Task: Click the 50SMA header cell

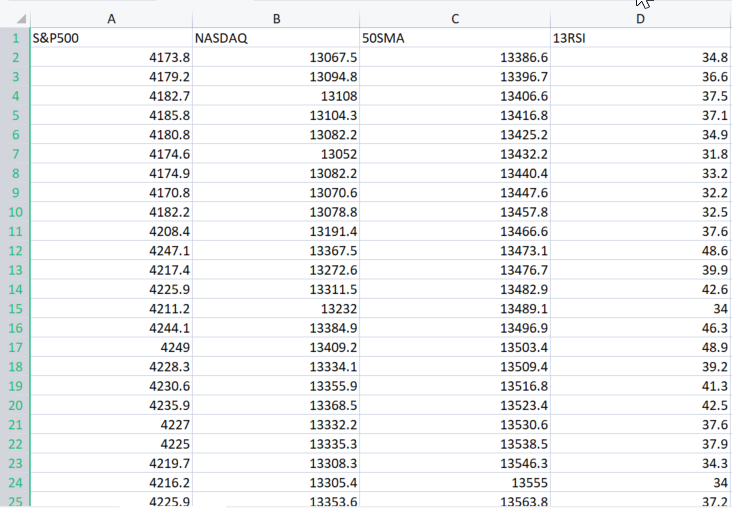Action: pyautogui.click(x=455, y=38)
